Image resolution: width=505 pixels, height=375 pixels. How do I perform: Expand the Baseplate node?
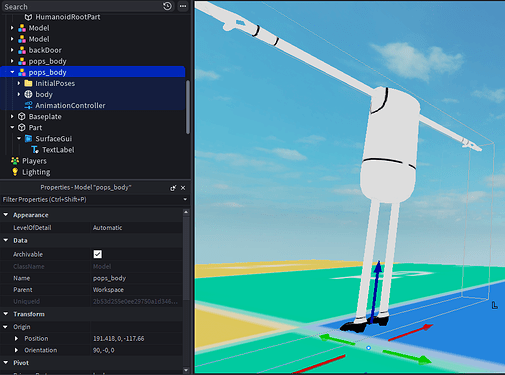[x=12, y=116]
